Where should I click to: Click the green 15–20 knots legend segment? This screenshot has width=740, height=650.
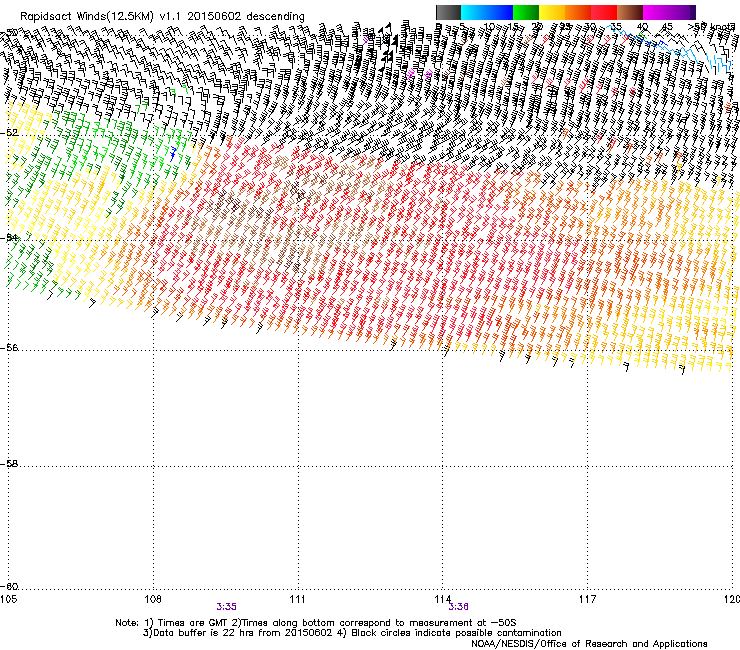pos(526,12)
